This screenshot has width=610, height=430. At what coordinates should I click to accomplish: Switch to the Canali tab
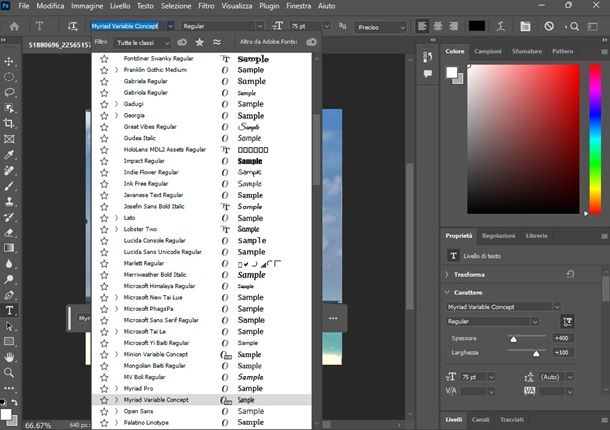click(480, 419)
